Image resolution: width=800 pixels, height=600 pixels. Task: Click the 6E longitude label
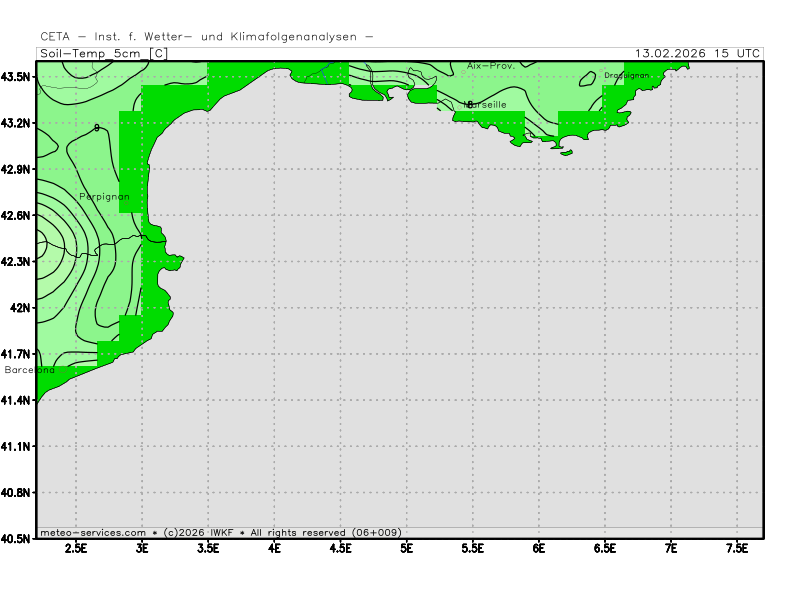[x=538, y=548]
